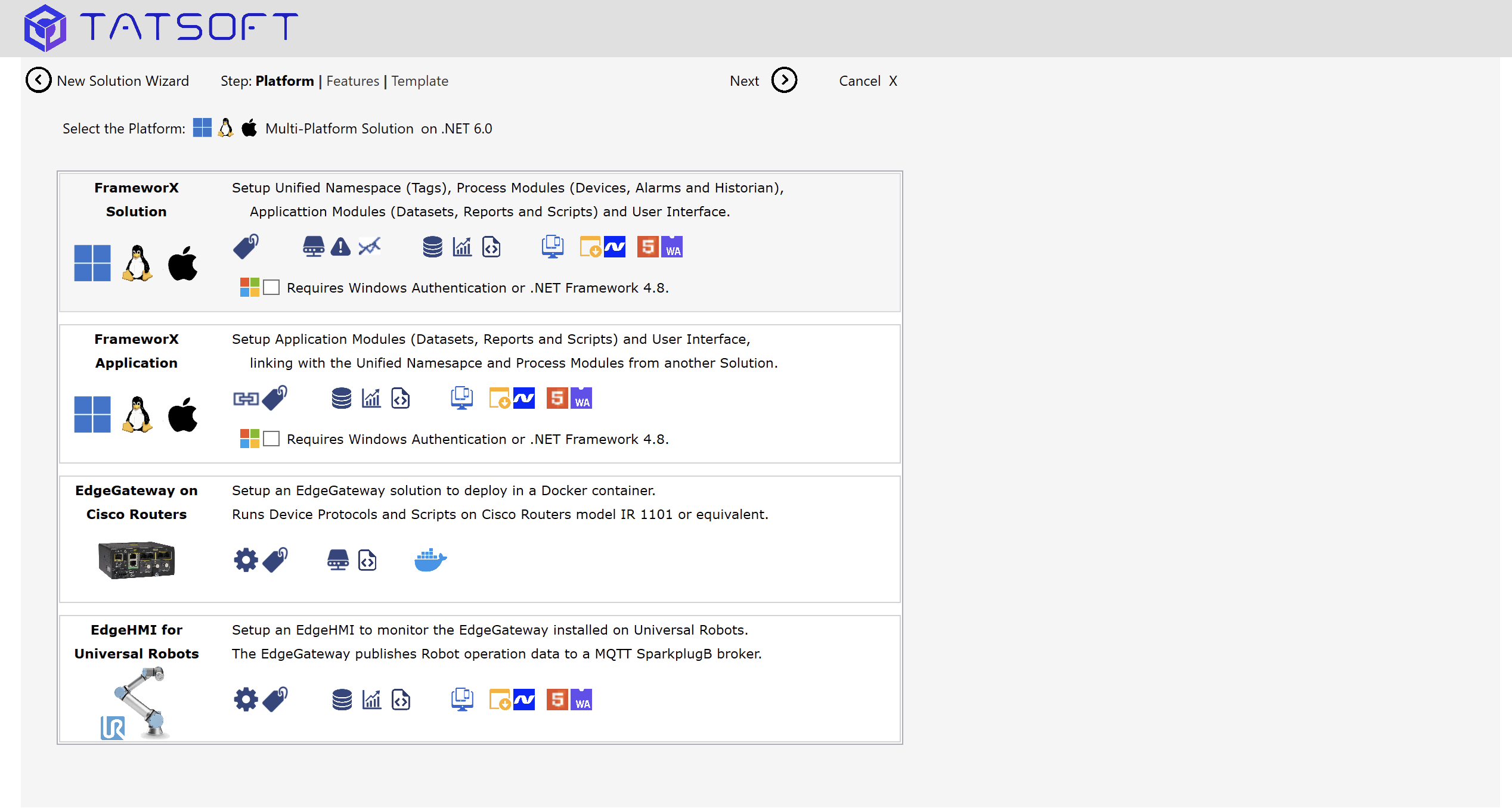Click the link chain icon in FrameworX Application
The image size is (1512, 808).
(246, 399)
